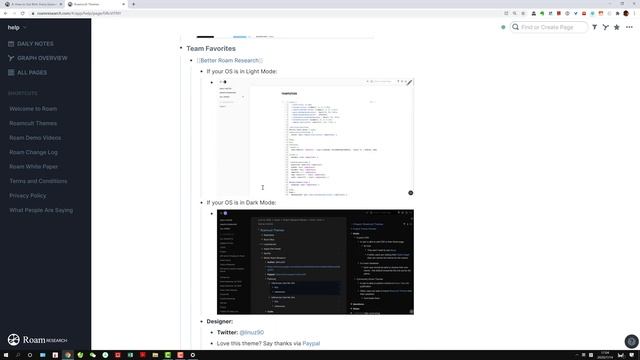Open a new browser tab

coord(133,4)
